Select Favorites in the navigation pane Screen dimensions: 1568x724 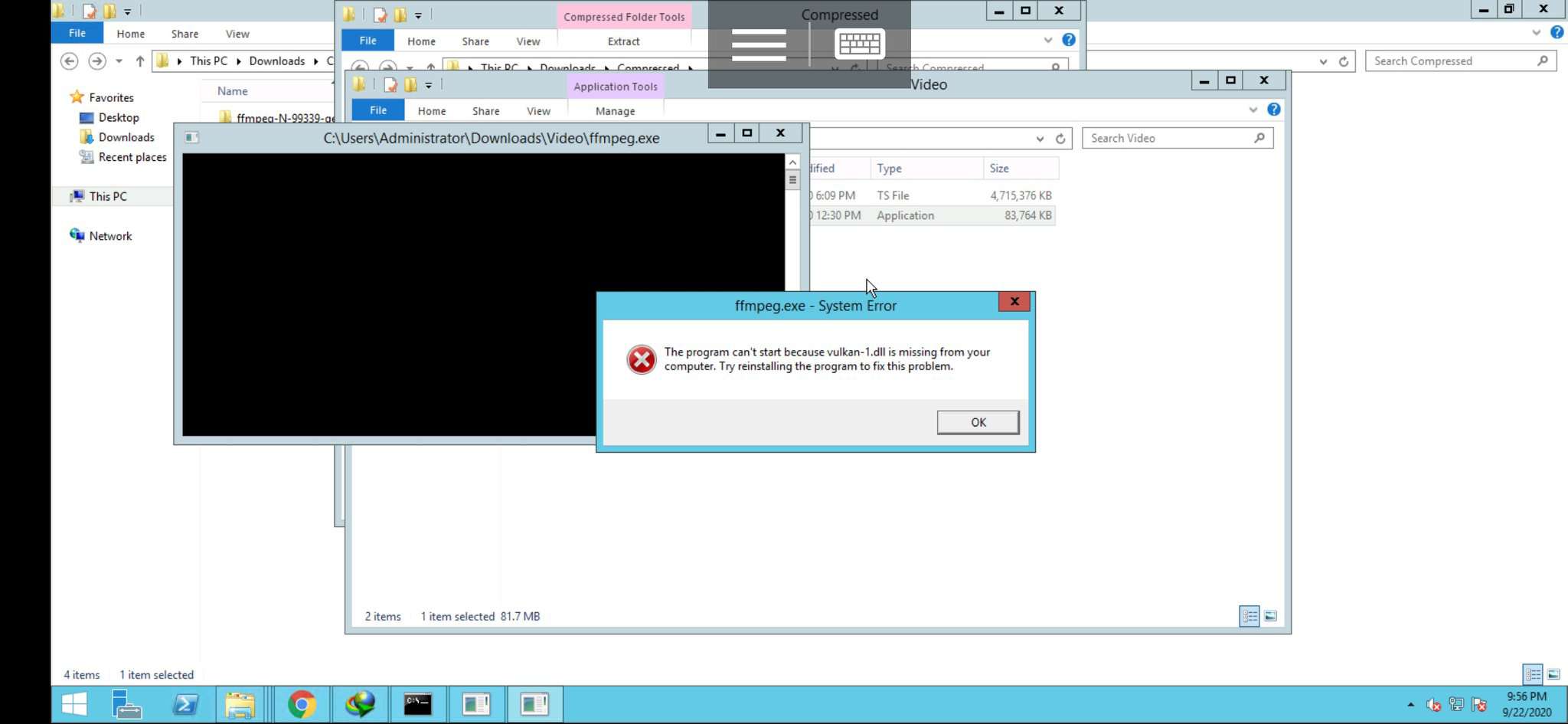(111, 97)
